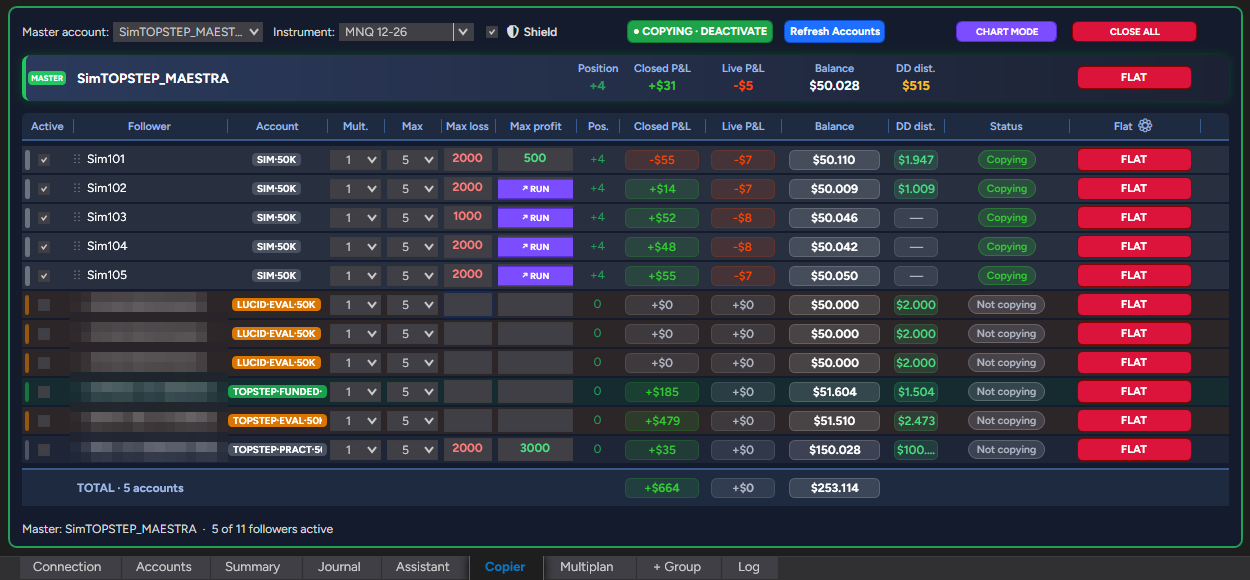The image size is (1250, 580).
Task: Click the RUN arrow button for Sim105
Action: [535, 275]
